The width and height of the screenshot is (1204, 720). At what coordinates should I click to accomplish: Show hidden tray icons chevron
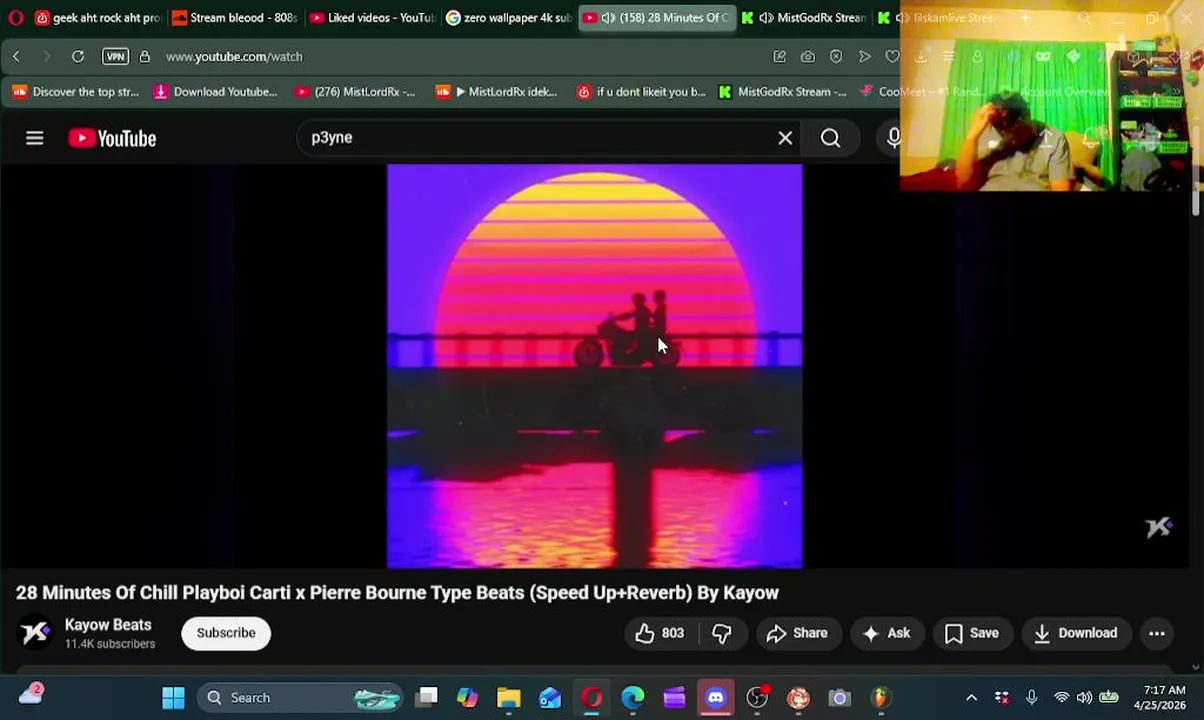(971, 698)
